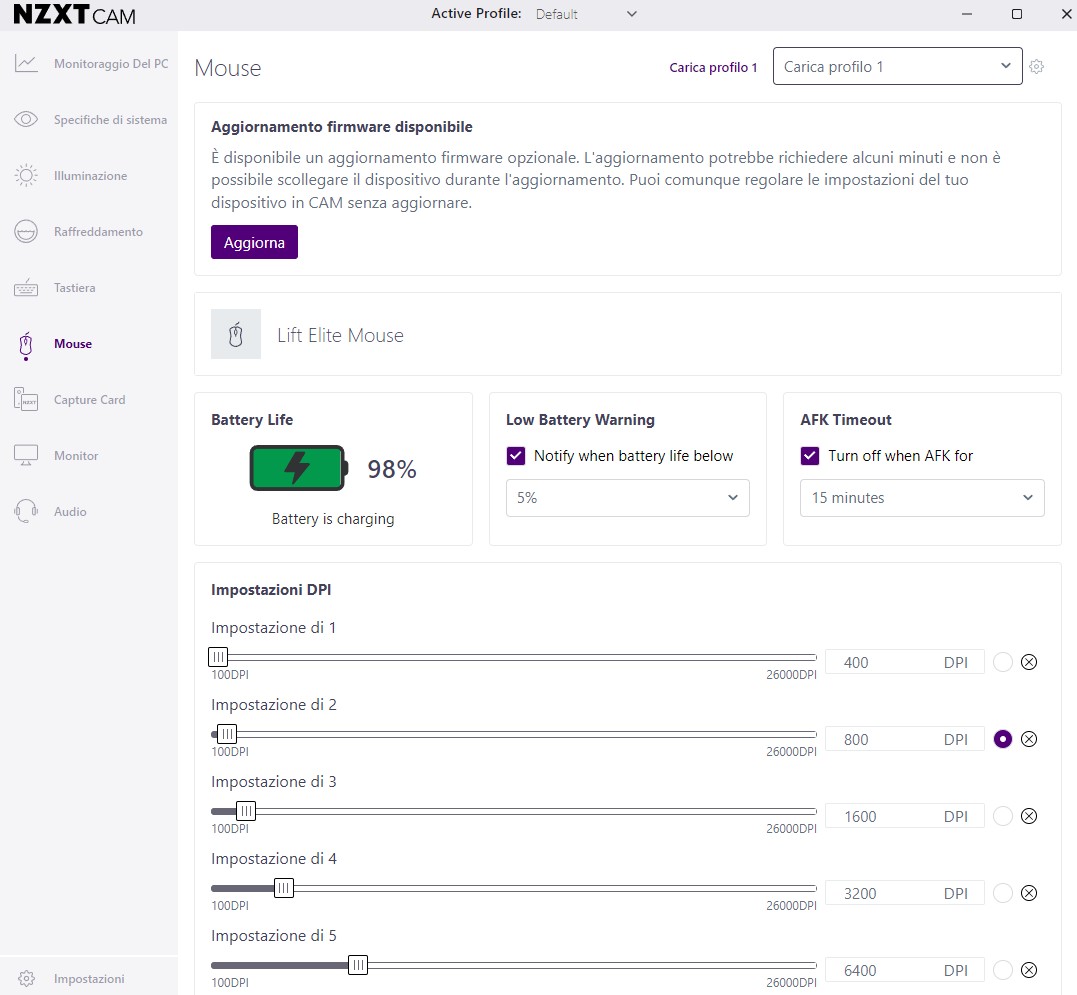The height and width of the screenshot is (995, 1077).
Task: Click the Impostazione di 4 slider handle
Action: 284,888
